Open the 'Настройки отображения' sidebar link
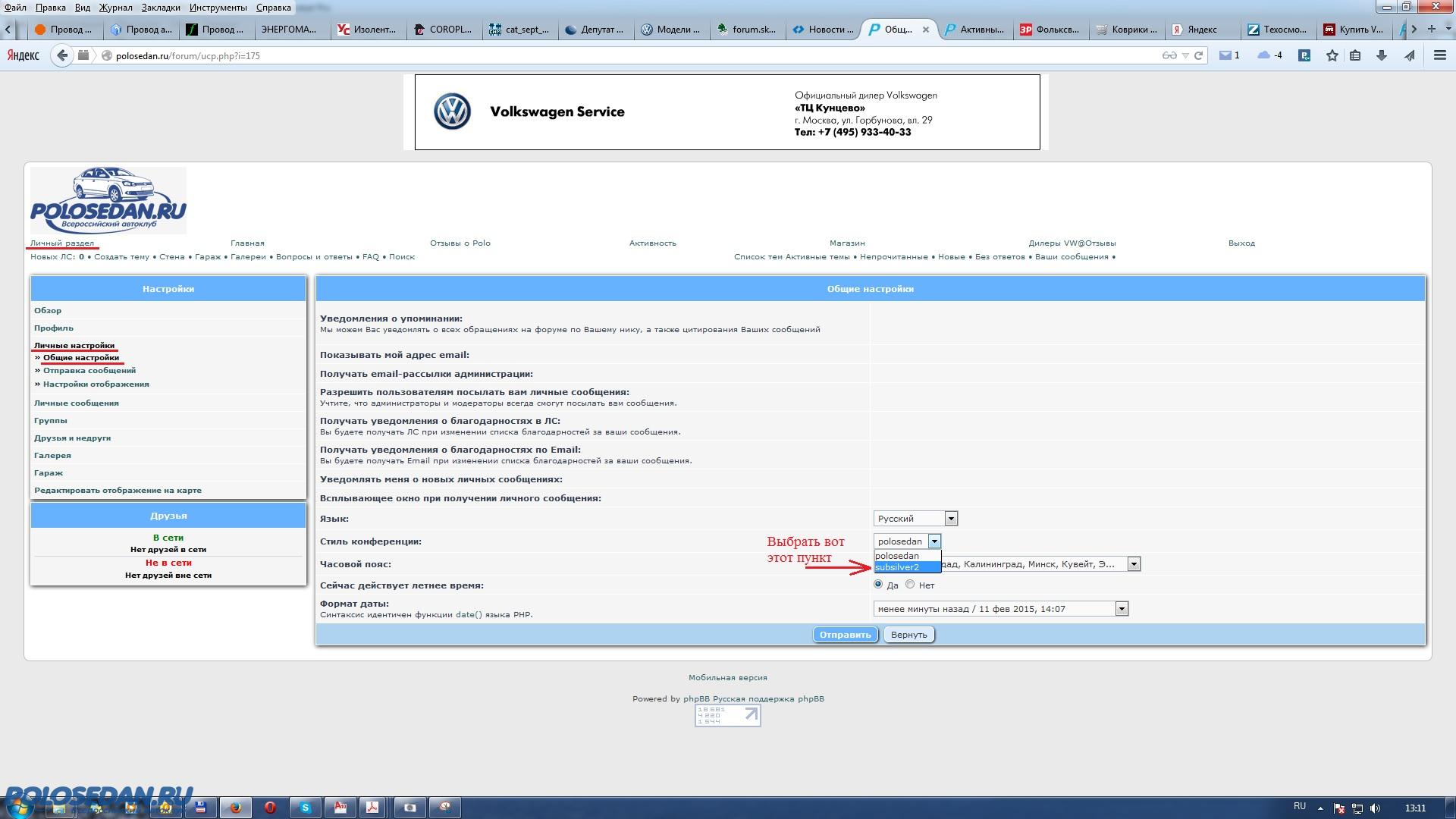This screenshot has width=1456, height=819. click(96, 384)
